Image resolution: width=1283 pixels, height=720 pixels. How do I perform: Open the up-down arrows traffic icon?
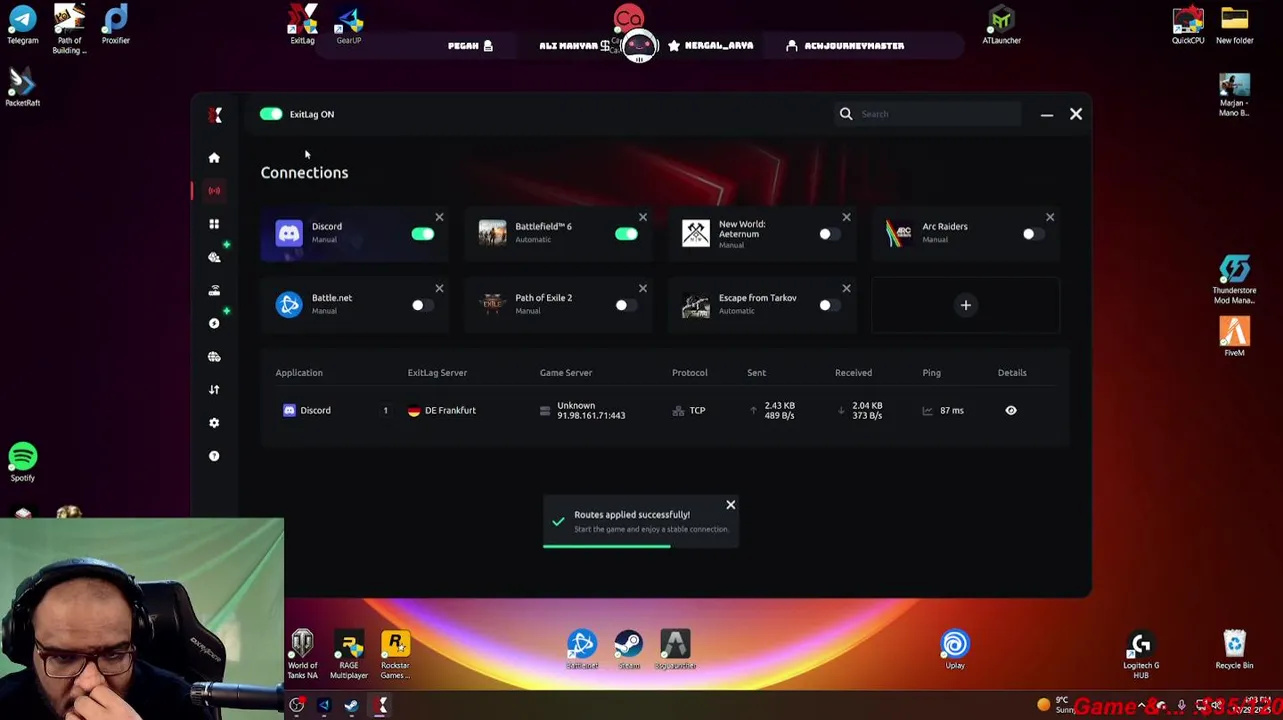[x=214, y=389]
